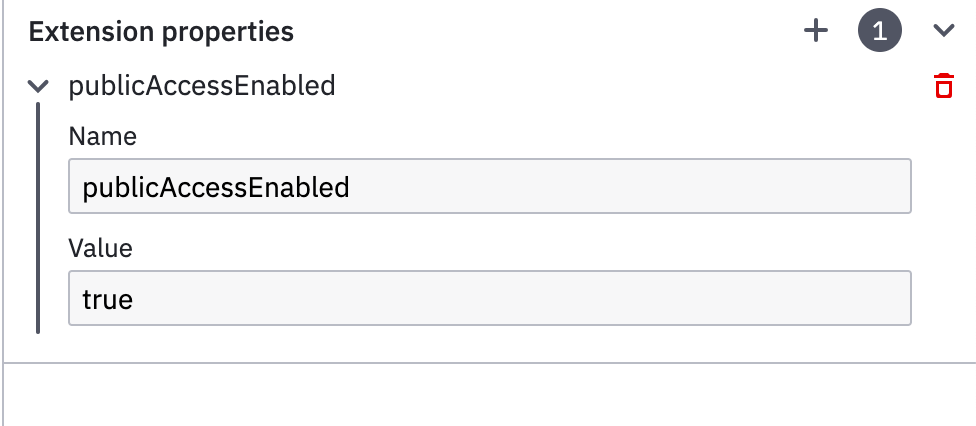Screen dimensions: 976x426
Task: Add a new extension property
Action: [x=815, y=30]
